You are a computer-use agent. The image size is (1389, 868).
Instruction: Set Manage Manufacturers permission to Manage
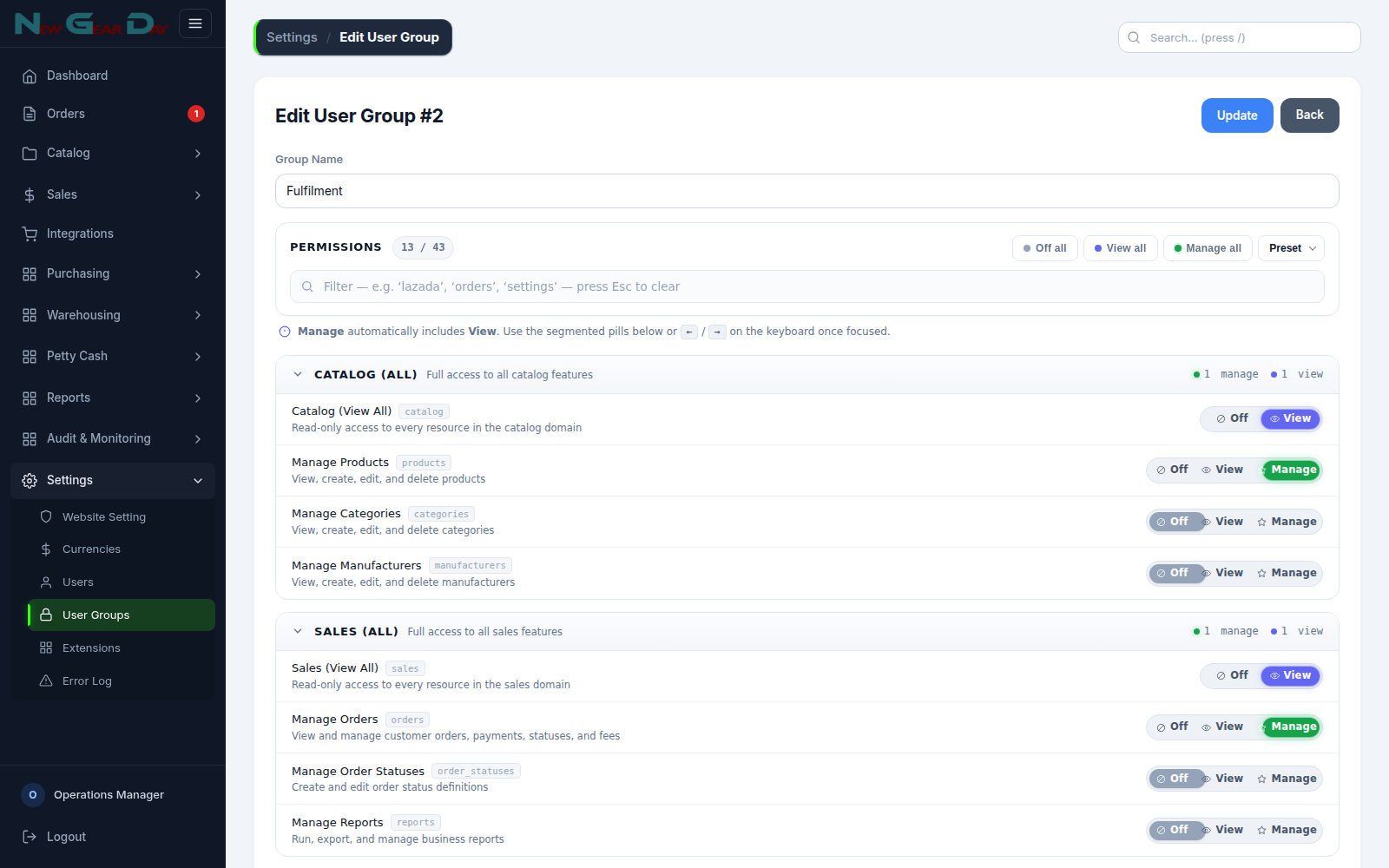(1287, 573)
